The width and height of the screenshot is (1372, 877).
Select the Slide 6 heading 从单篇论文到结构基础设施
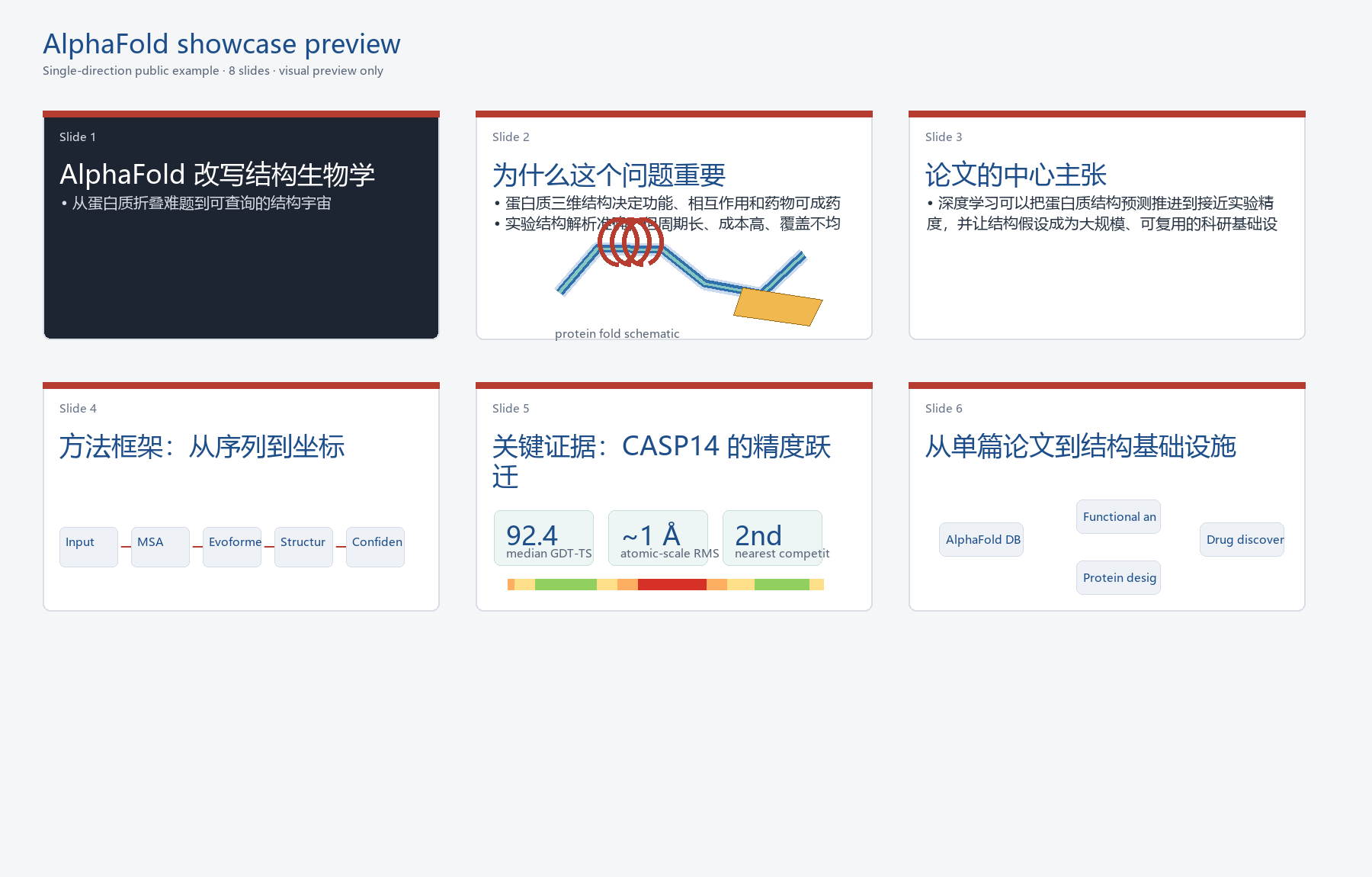coord(1080,446)
